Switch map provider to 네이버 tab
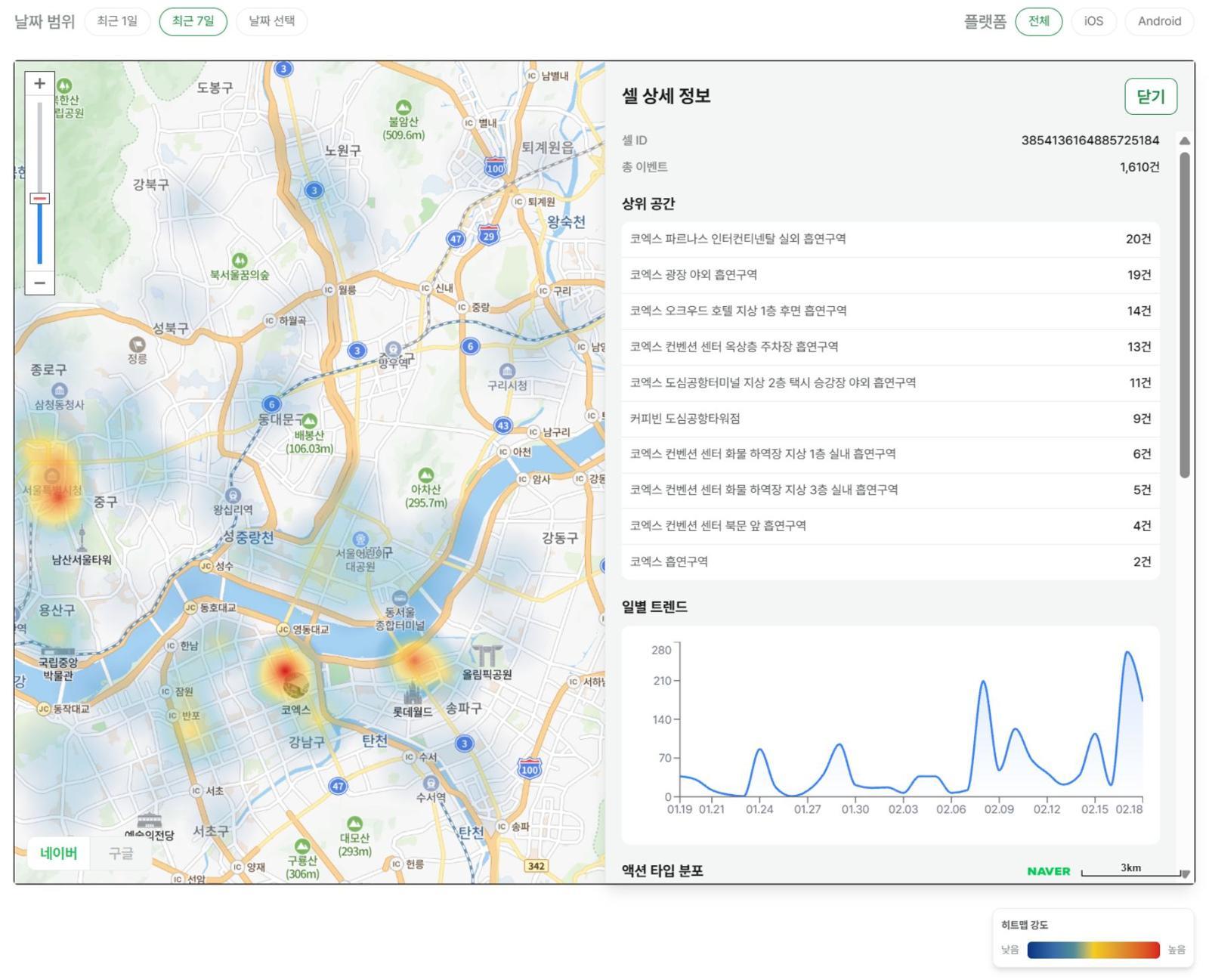 click(59, 853)
